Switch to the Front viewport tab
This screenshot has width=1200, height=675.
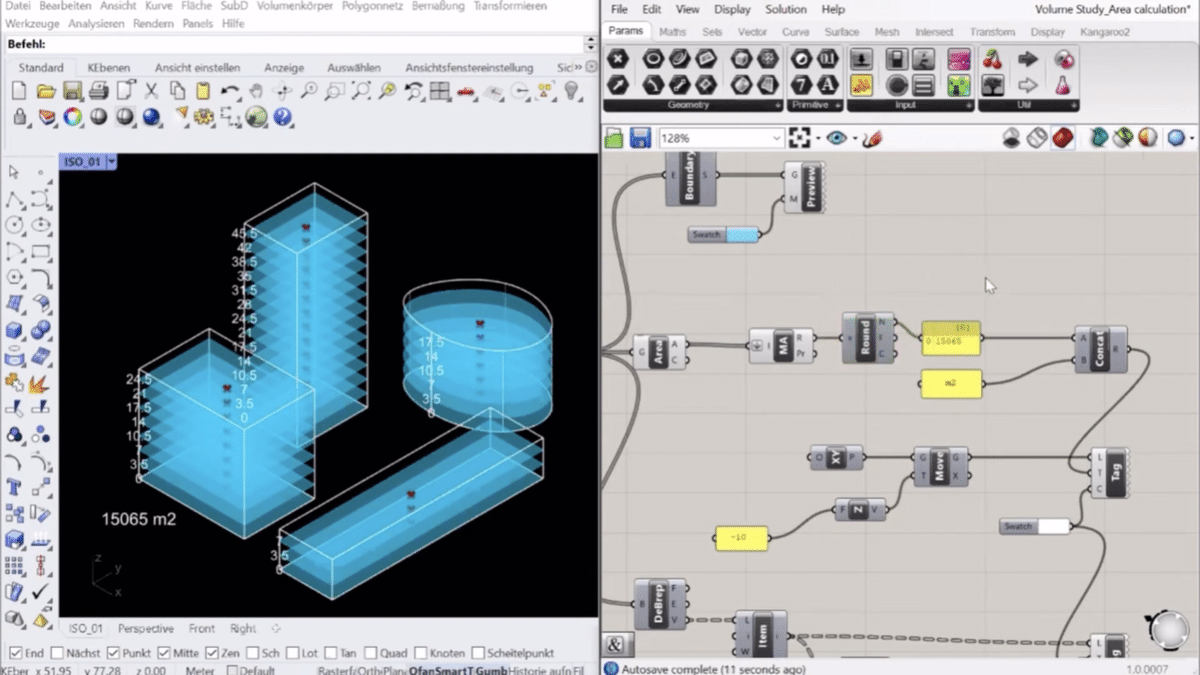[x=202, y=629]
